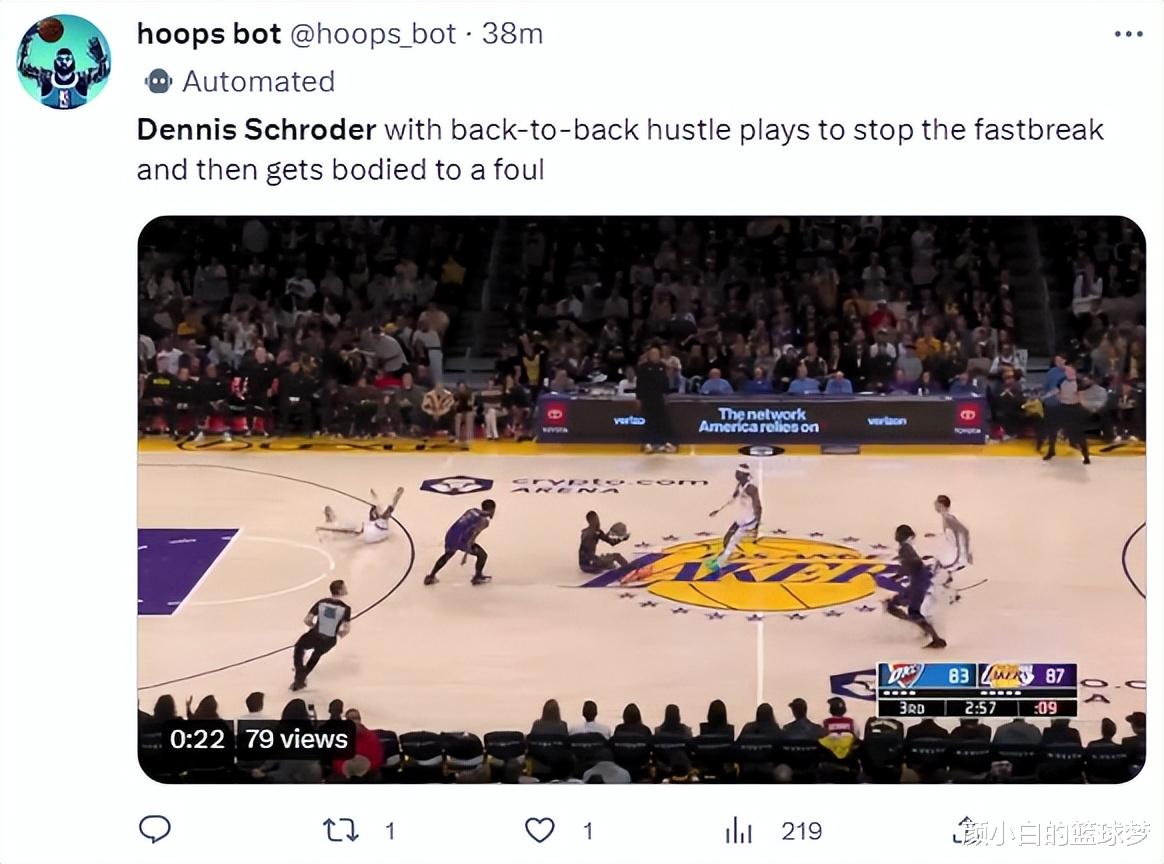This screenshot has height=864, width=1164.
Task: Click the Dennis Schroder bold text
Action: pos(256,130)
